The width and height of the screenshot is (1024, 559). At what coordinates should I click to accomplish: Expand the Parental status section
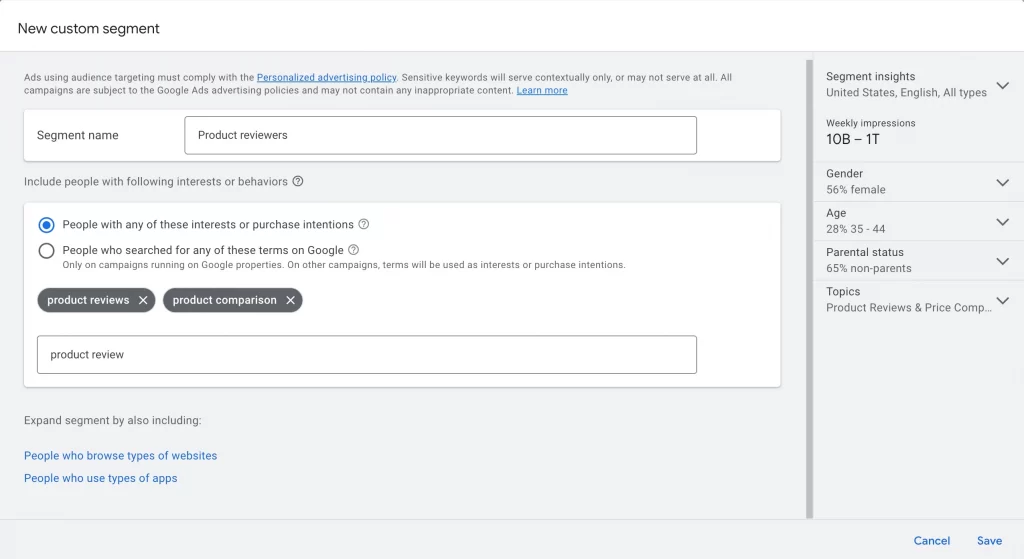1003,261
